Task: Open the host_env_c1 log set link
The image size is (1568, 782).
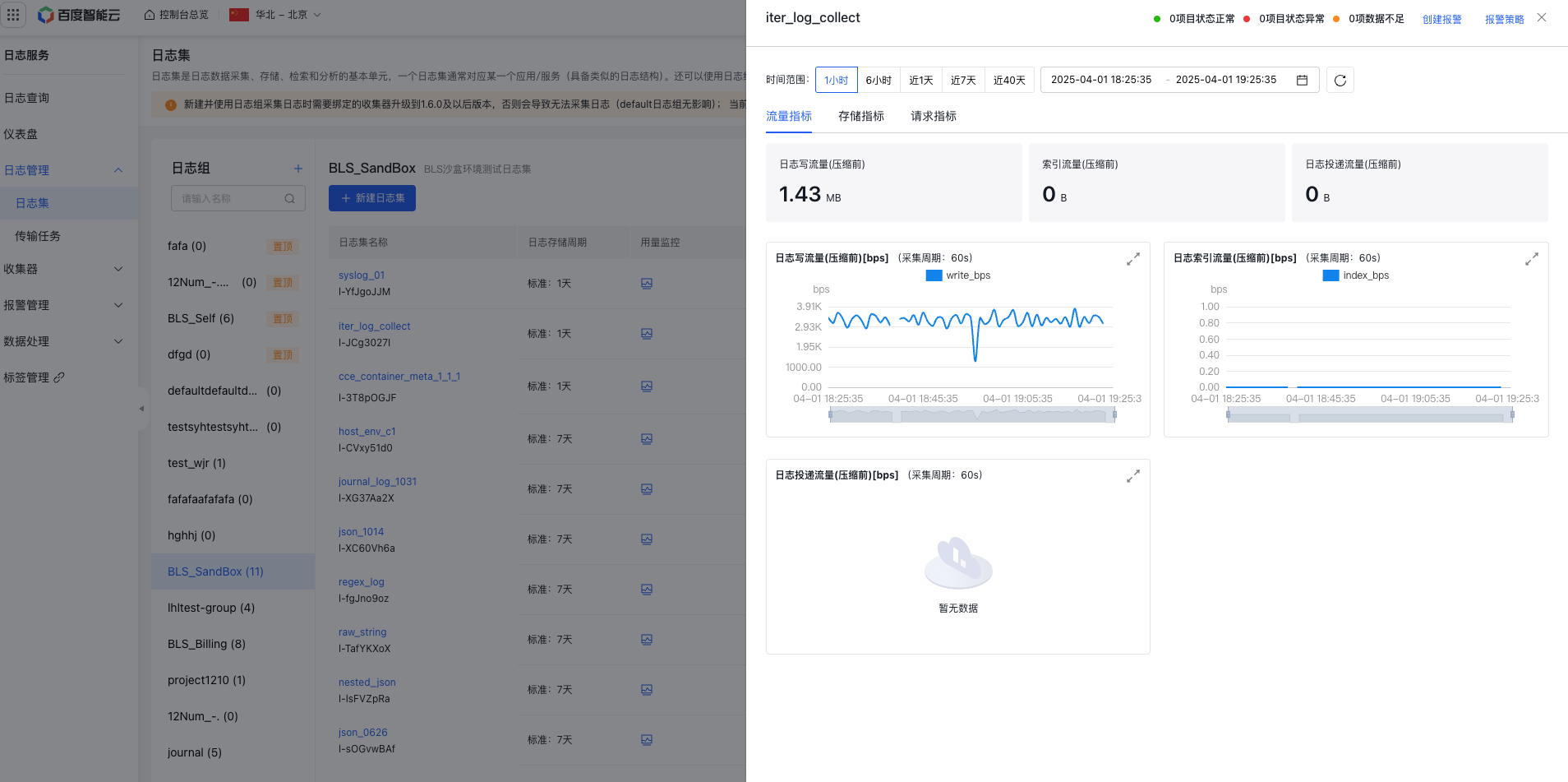Action: coord(367,432)
